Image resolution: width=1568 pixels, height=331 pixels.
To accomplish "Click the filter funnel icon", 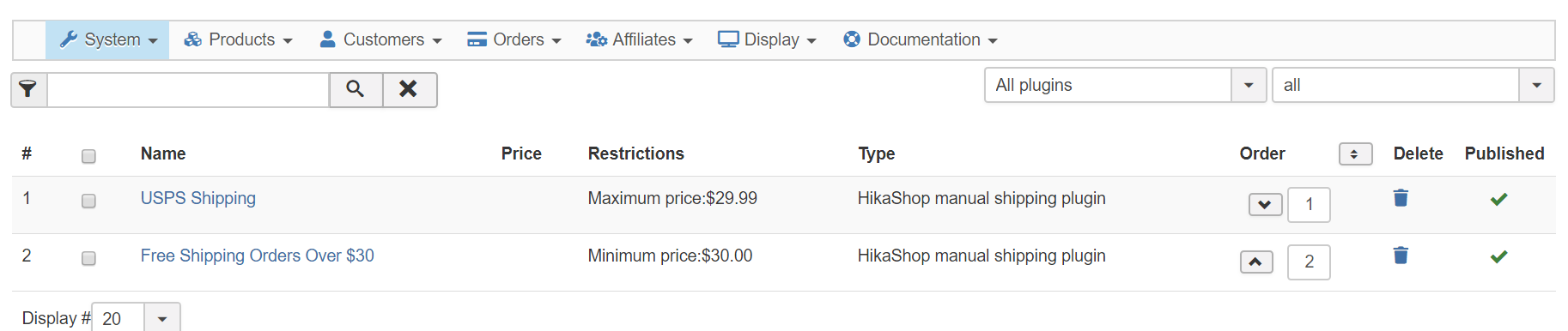I will tap(28, 89).
